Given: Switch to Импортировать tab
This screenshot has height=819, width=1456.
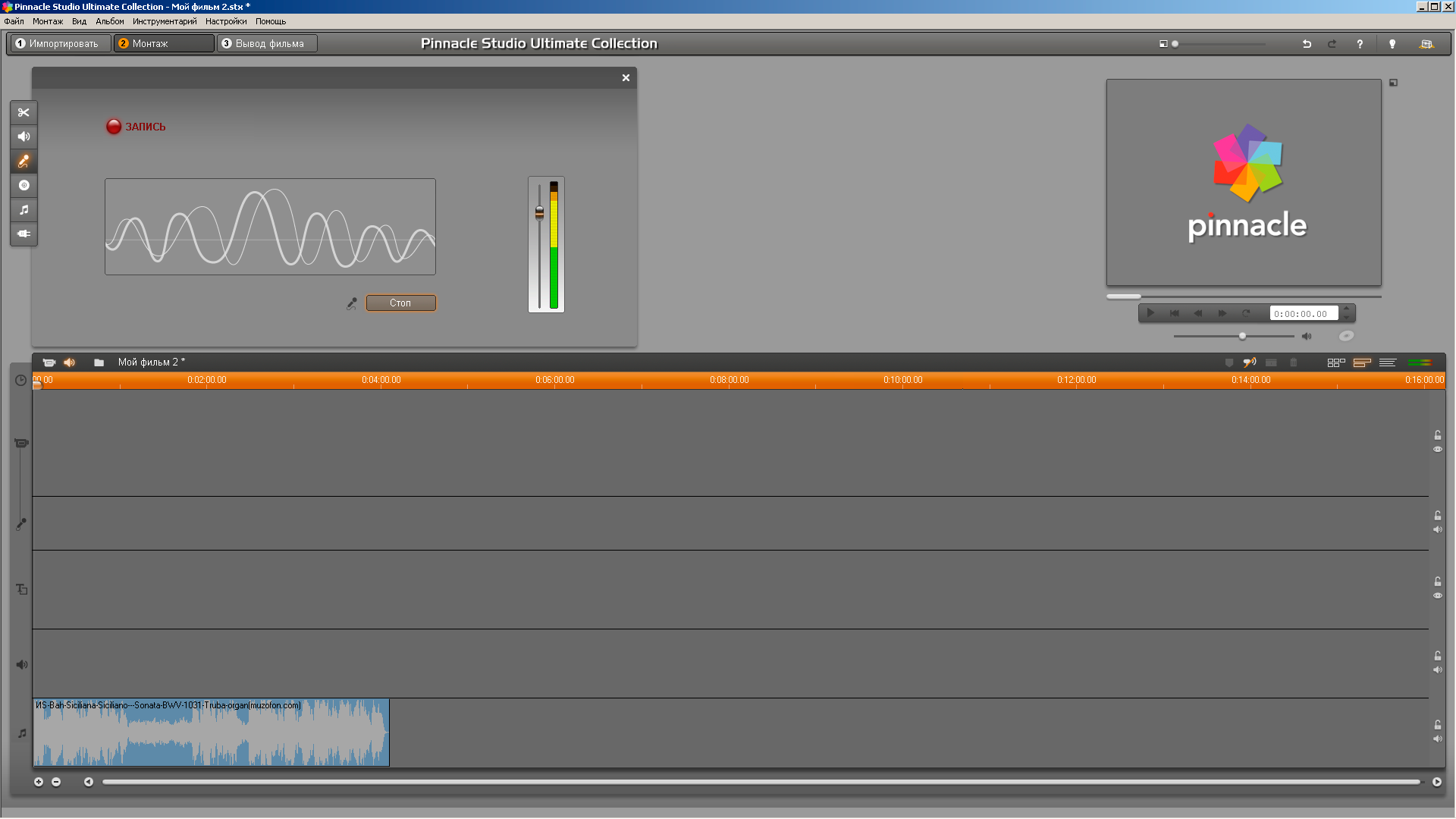Looking at the screenshot, I should tap(60, 44).
